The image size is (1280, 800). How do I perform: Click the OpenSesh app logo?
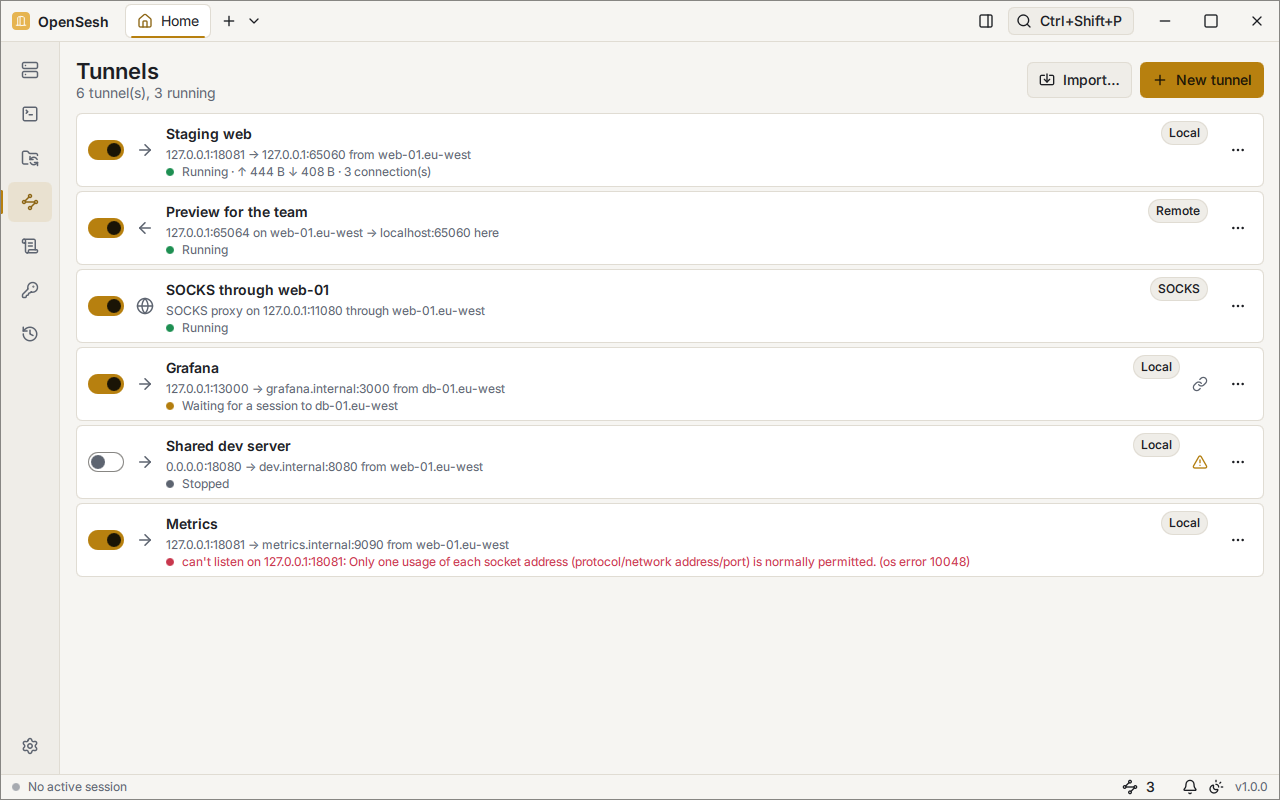(x=21, y=21)
